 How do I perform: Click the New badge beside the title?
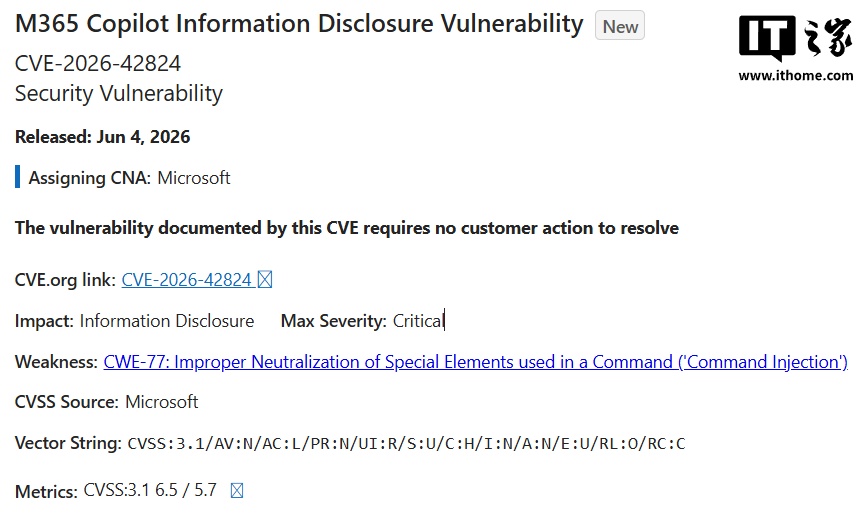[620, 25]
